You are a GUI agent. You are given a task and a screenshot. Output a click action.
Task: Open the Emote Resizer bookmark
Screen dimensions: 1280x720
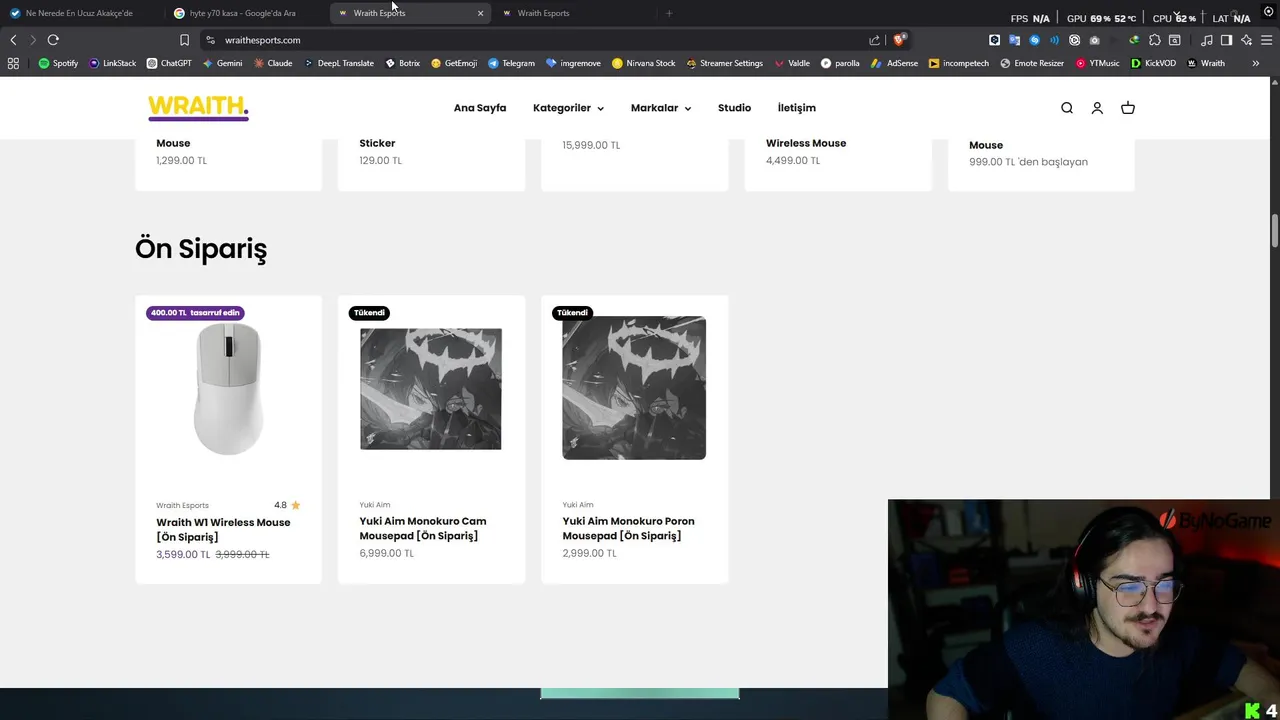1031,63
